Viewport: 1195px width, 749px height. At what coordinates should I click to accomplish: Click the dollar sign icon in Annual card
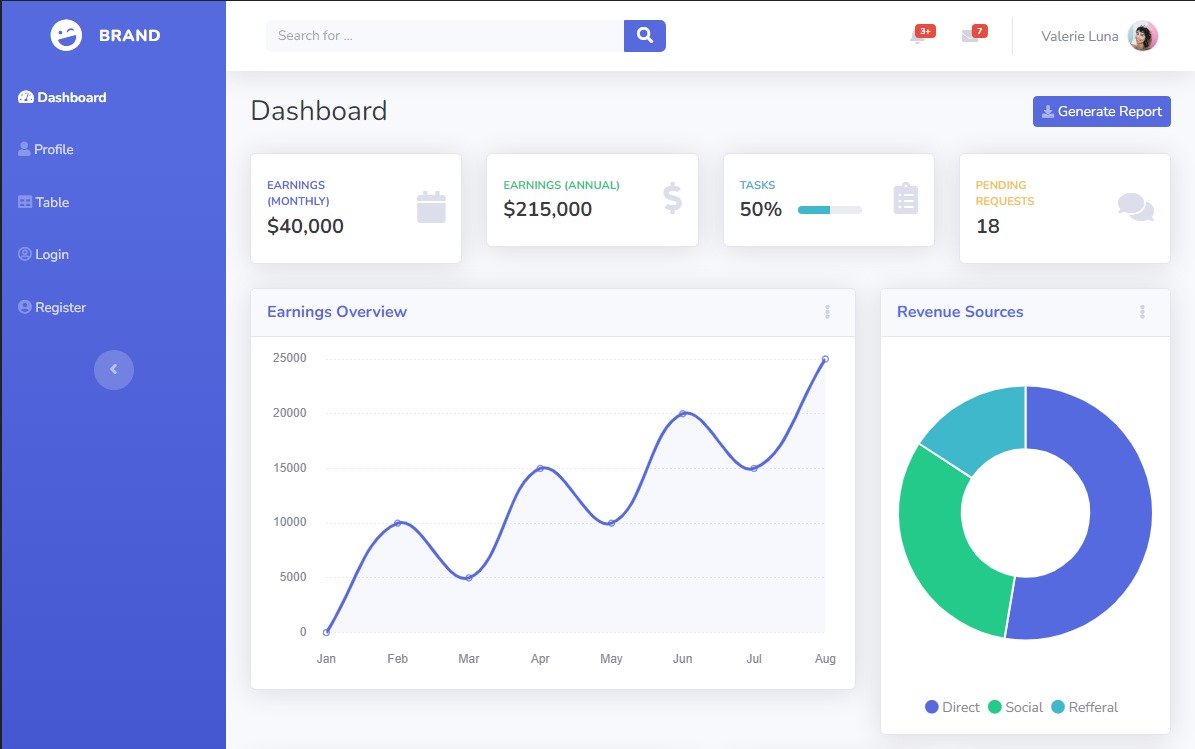[x=672, y=198]
